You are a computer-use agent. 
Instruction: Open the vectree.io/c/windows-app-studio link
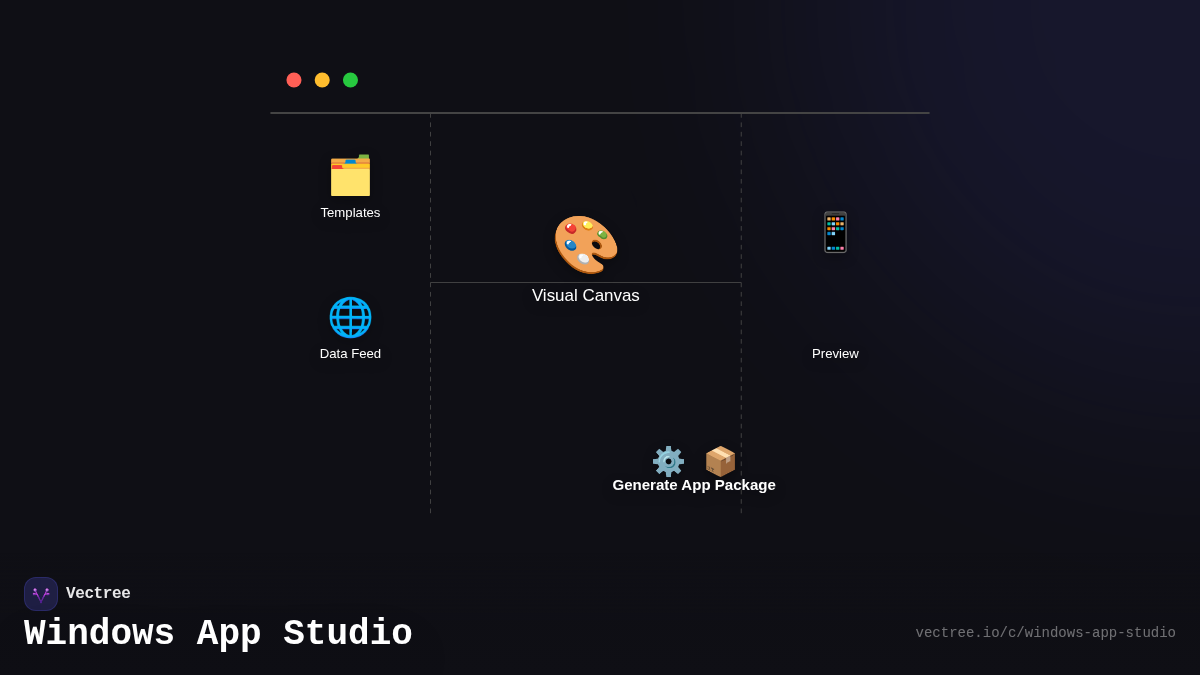click(1045, 632)
